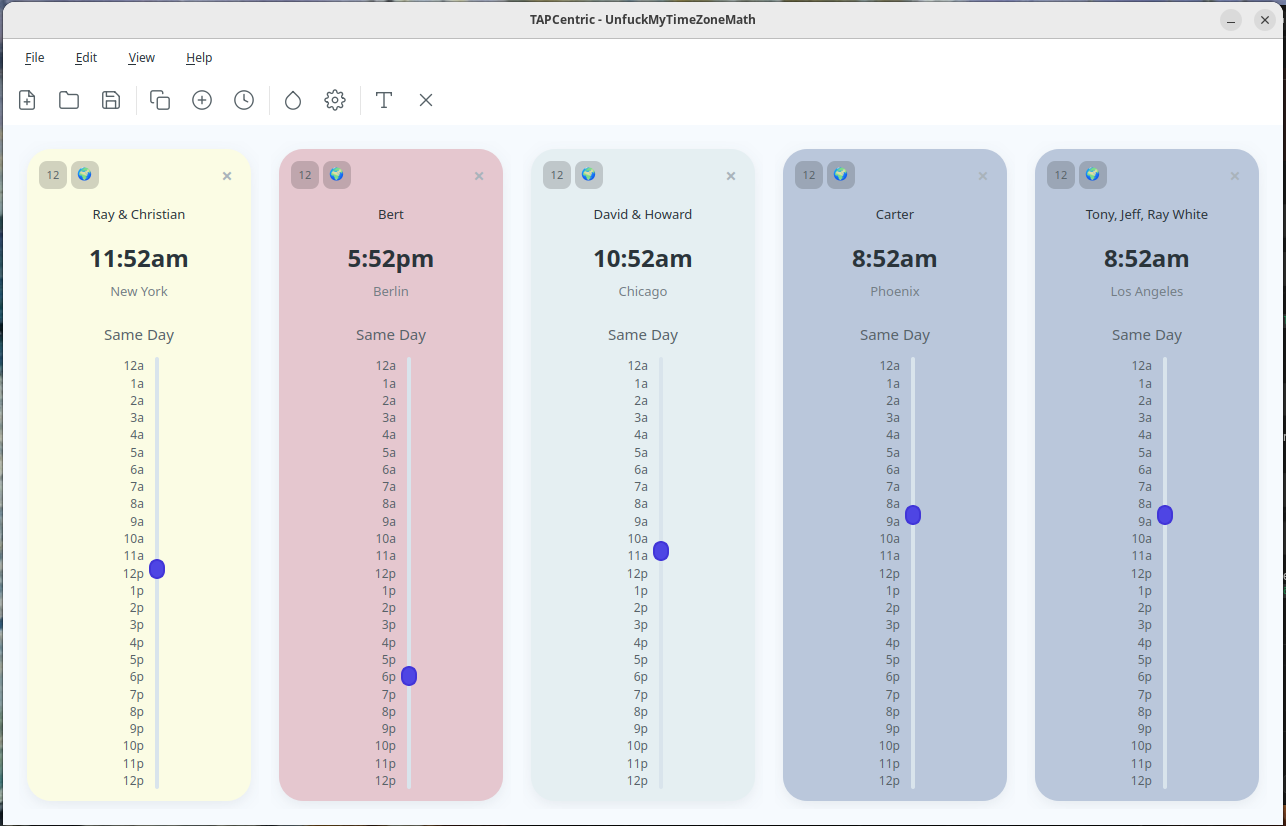This screenshot has height=826, width=1286.
Task: Click the X icon in toolbar
Action: (x=426, y=100)
